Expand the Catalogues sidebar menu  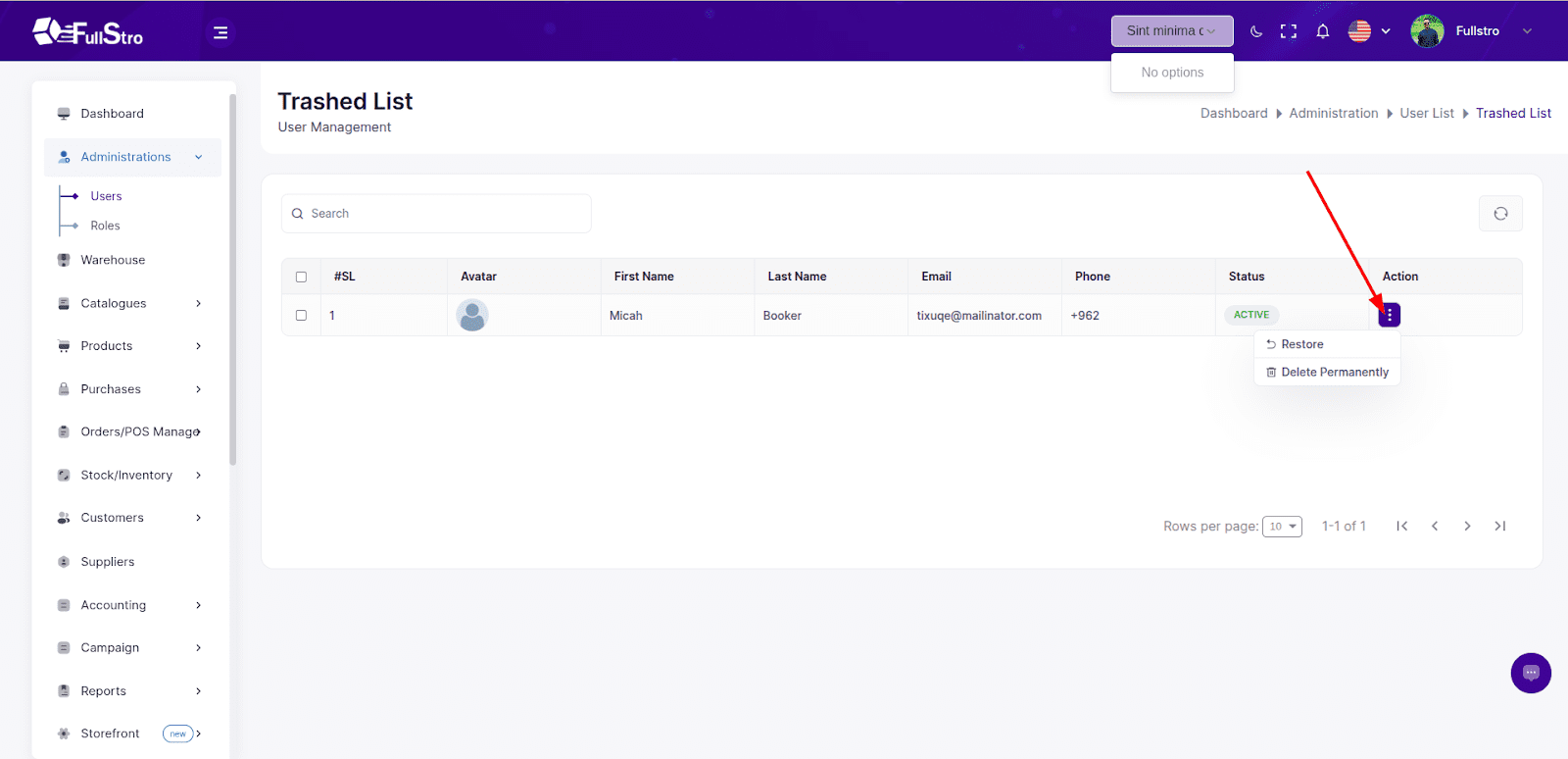[129, 303]
